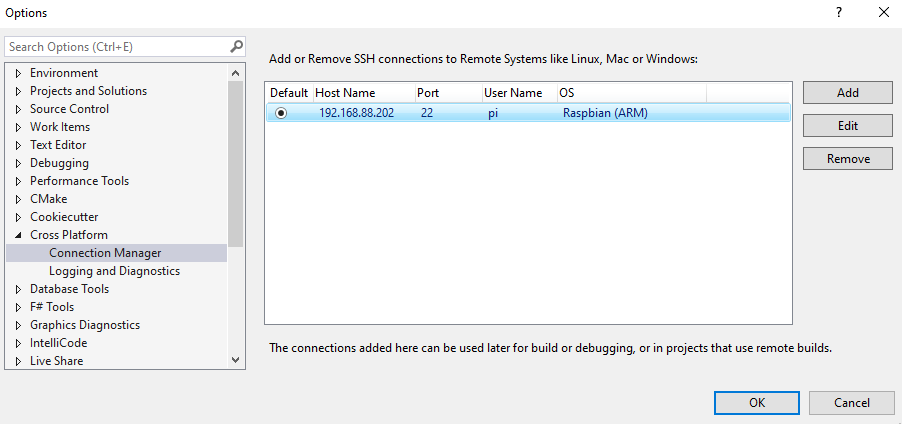
Task: Close the Options dialog window
Action: [x=884, y=12]
